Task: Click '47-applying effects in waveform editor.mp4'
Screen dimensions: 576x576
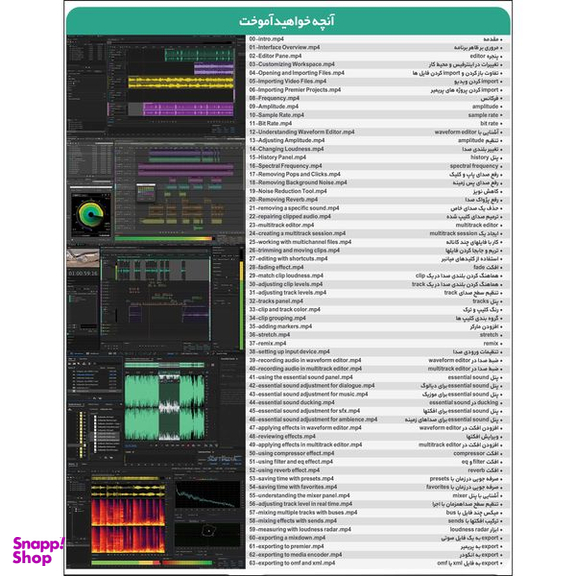Action: 305,428
